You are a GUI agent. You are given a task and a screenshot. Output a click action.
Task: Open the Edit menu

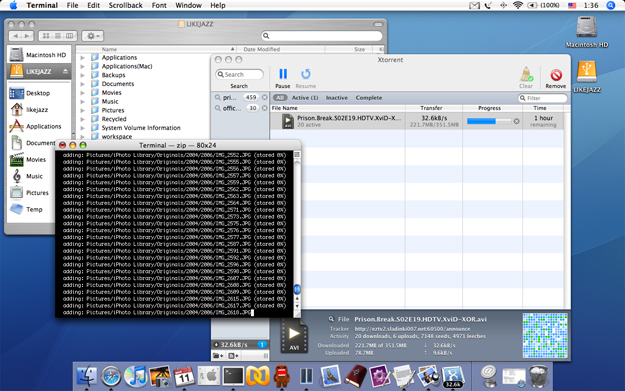(94, 5)
